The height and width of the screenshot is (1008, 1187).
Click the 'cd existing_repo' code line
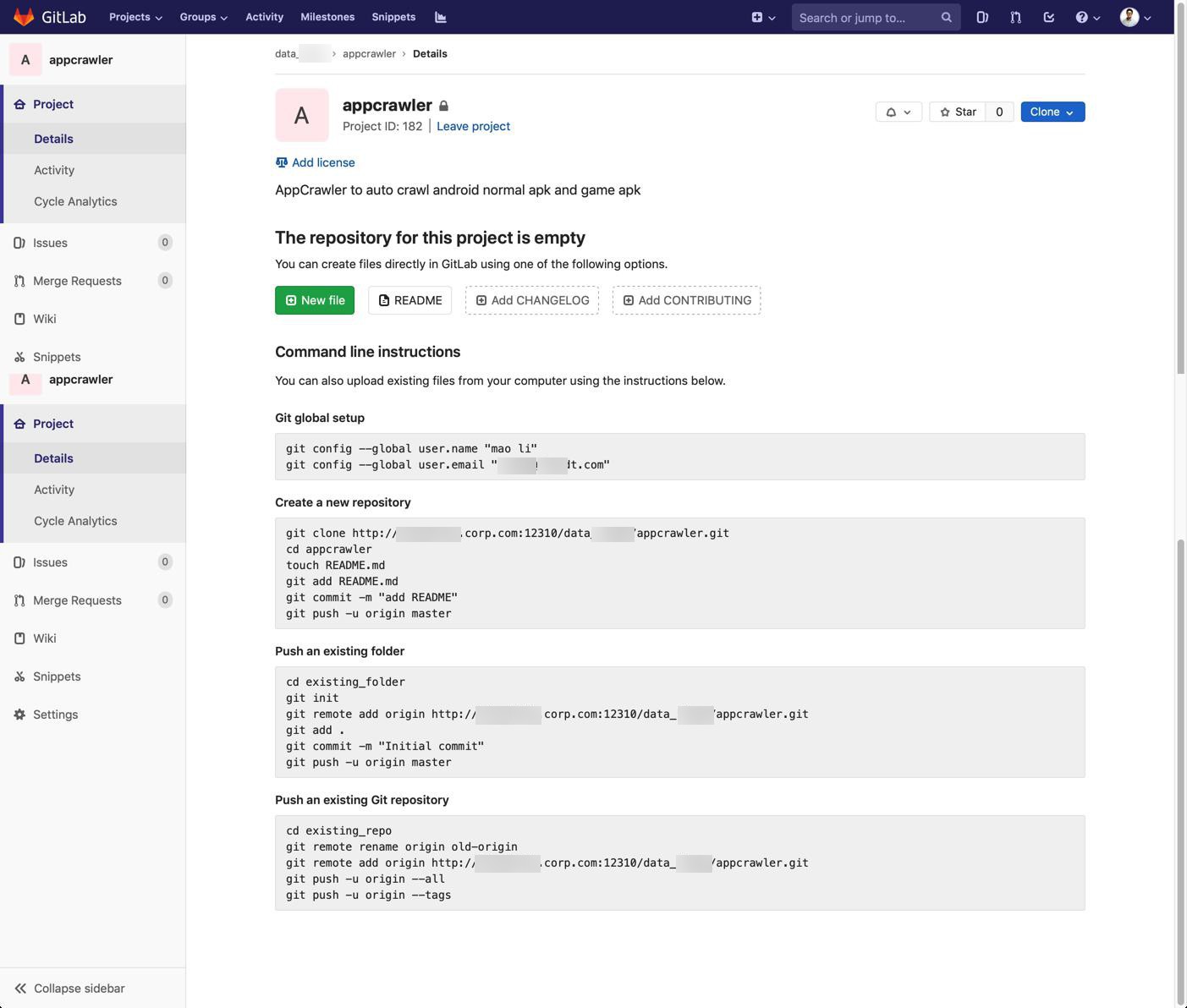338,830
